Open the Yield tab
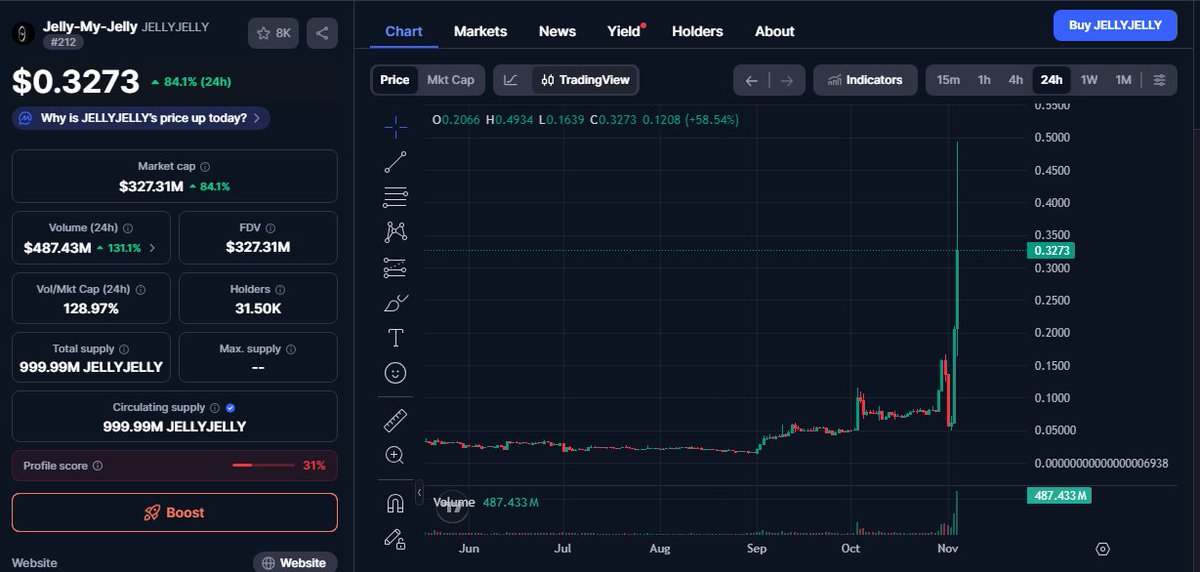The image size is (1200, 572). [x=624, y=31]
